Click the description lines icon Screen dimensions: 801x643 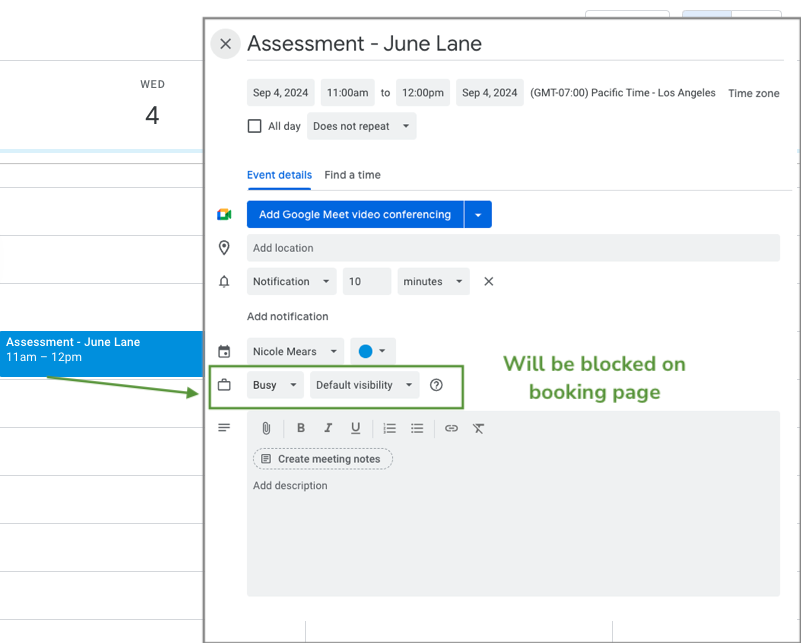[224, 427]
